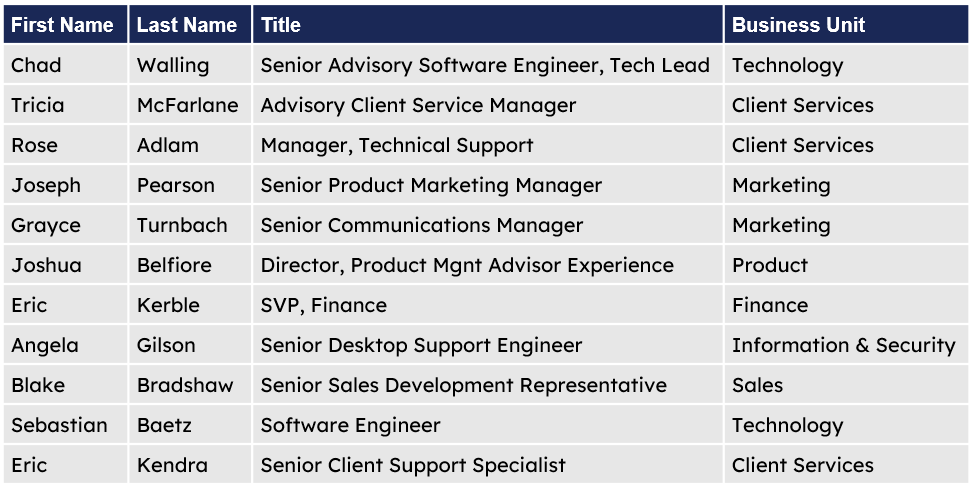Click the First Name column header
The height and width of the screenshot is (488, 972).
tap(66, 24)
